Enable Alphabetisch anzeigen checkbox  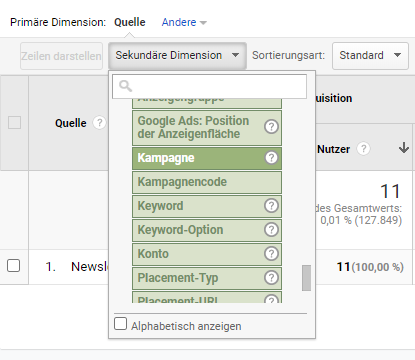[120, 324]
